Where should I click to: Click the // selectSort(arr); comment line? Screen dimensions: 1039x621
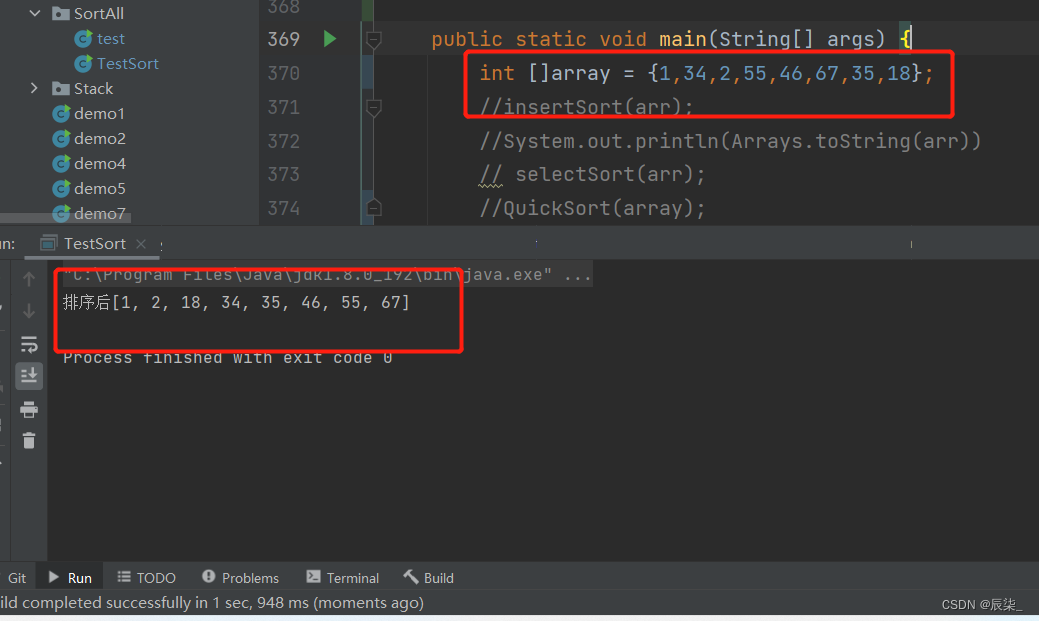point(592,174)
